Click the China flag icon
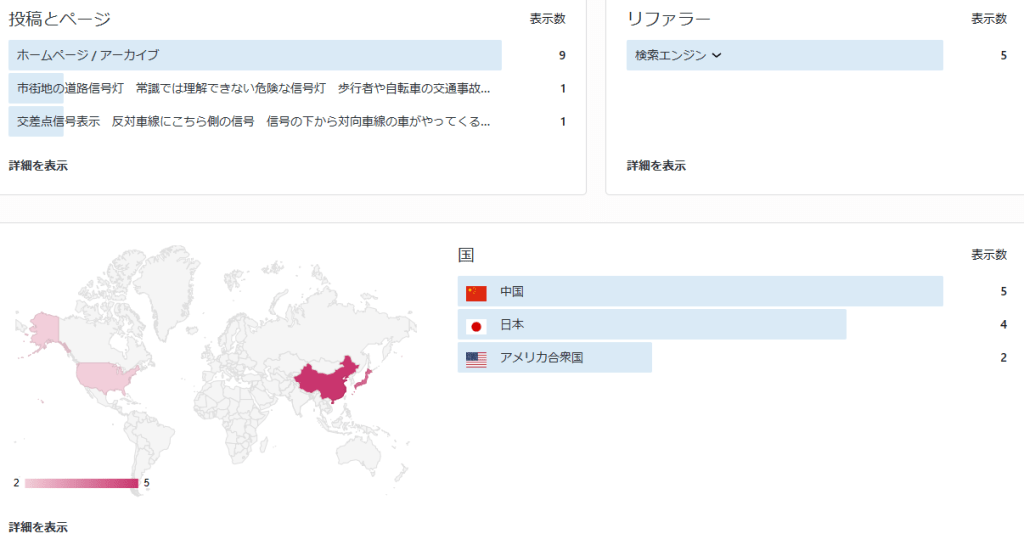The height and width of the screenshot is (556, 1024). coord(476,292)
